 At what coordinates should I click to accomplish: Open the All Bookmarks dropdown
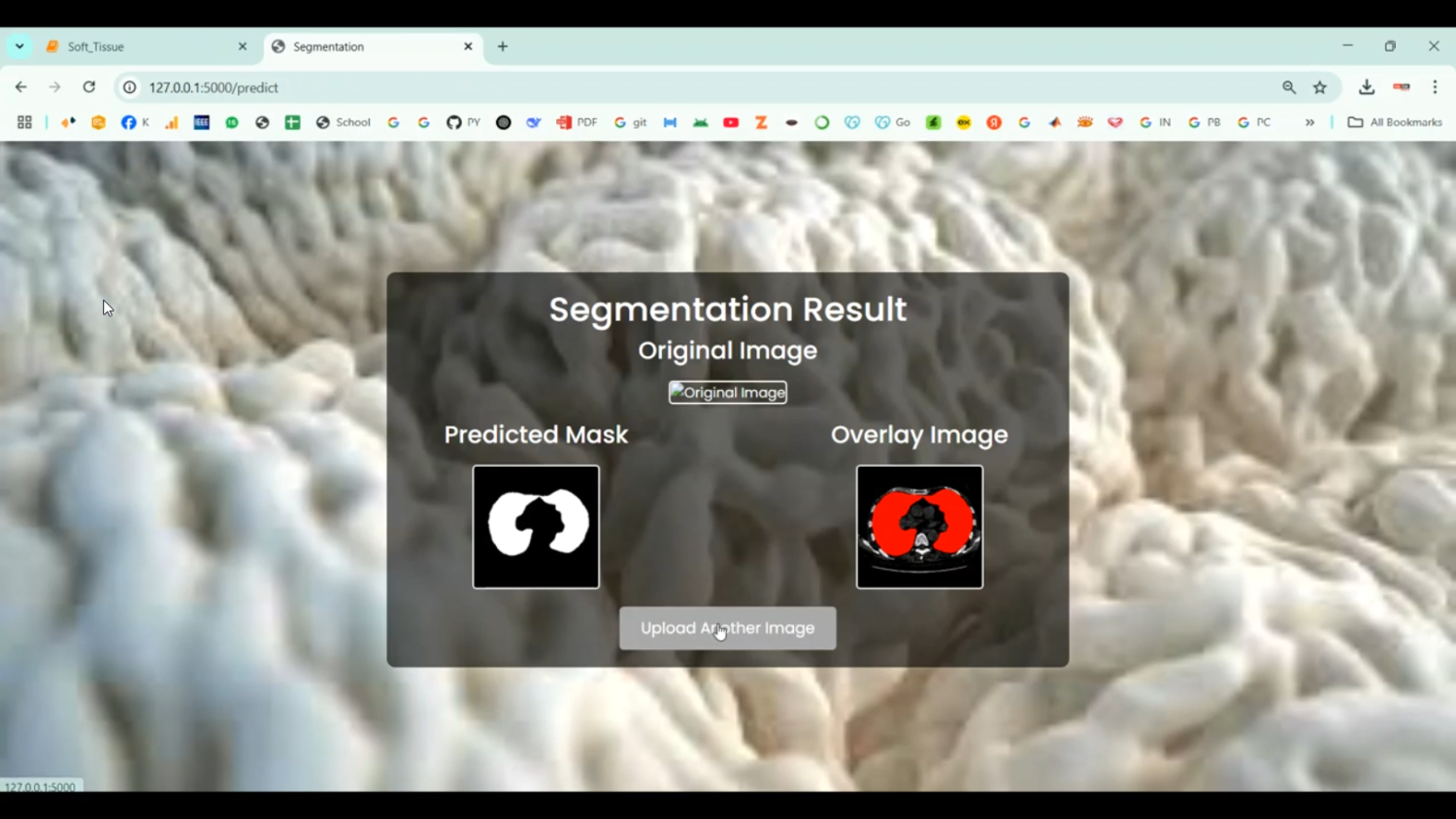point(1394,122)
